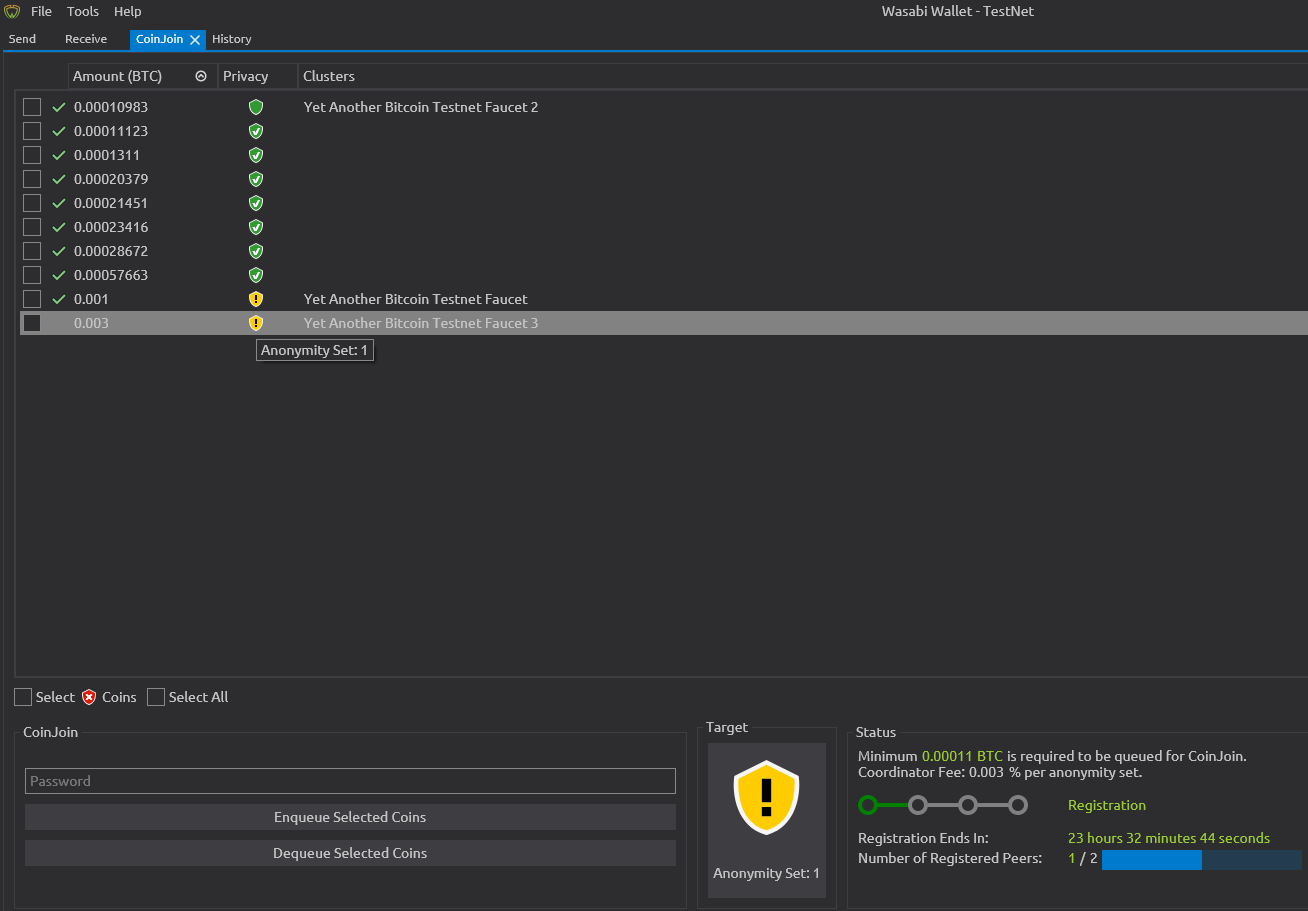Tick the checkbox for 0.001 coin
The image size is (1308, 911).
click(32, 299)
